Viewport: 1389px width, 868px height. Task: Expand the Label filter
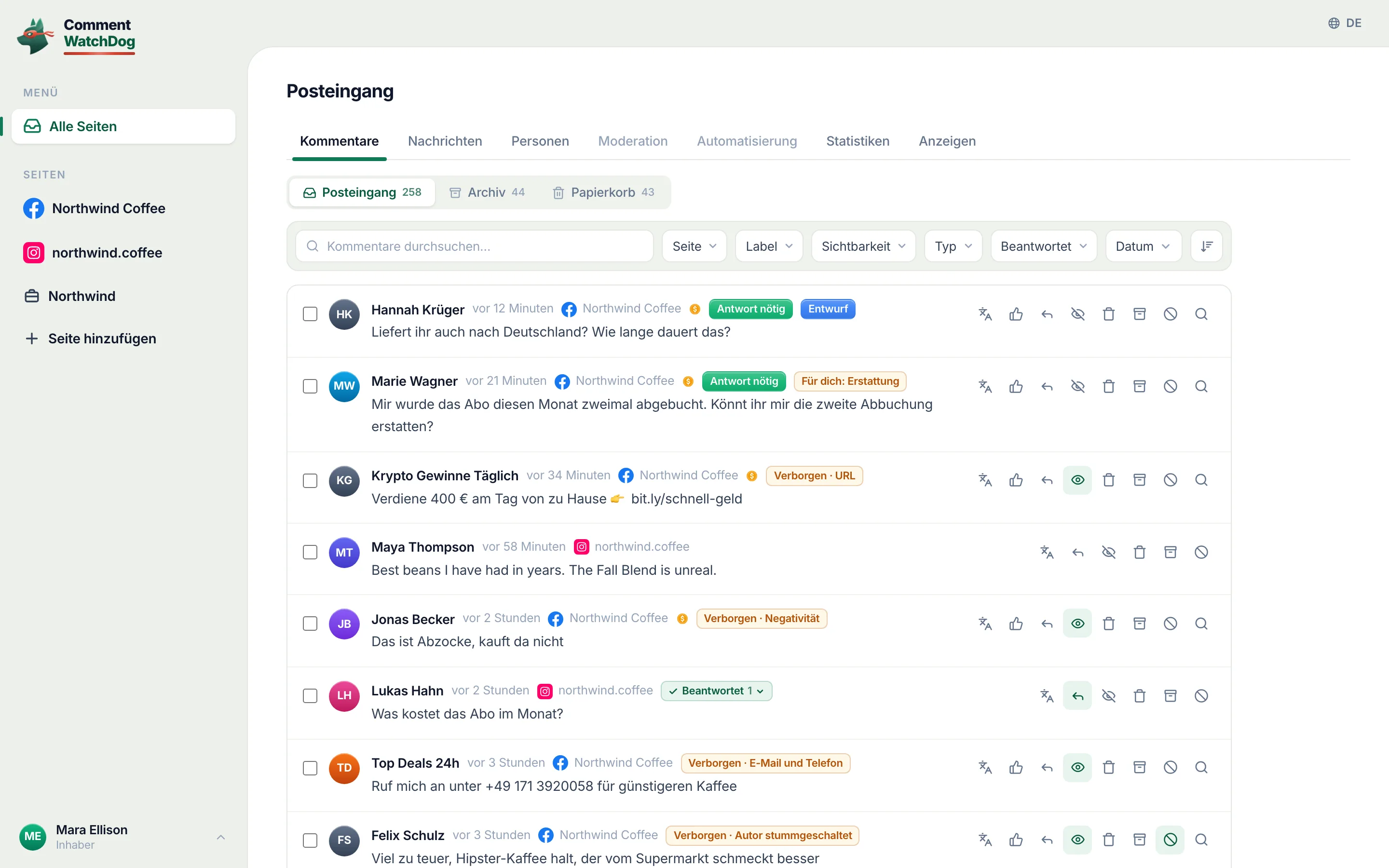pyautogui.click(x=769, y=246)
